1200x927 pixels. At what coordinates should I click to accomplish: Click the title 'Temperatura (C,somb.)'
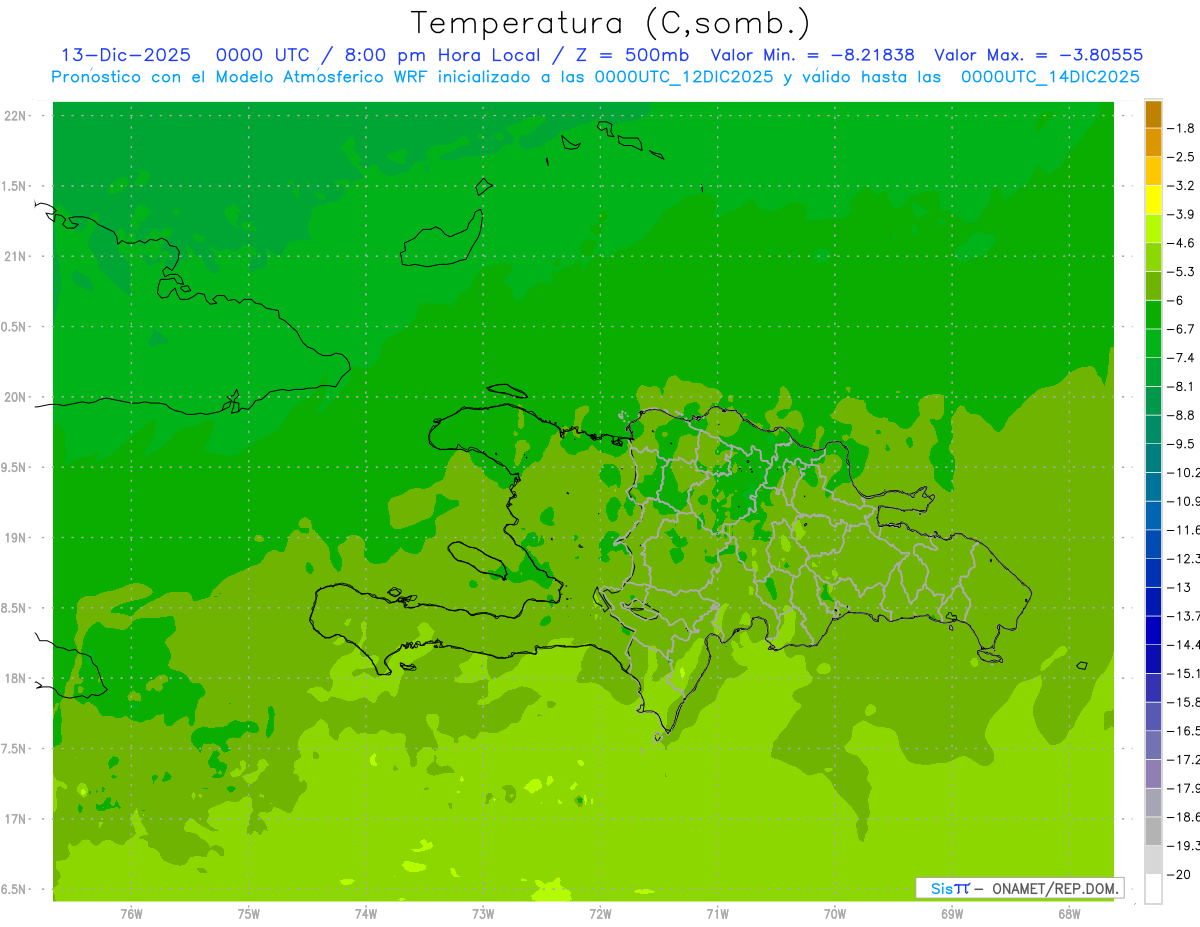click(x=610, y=23)
